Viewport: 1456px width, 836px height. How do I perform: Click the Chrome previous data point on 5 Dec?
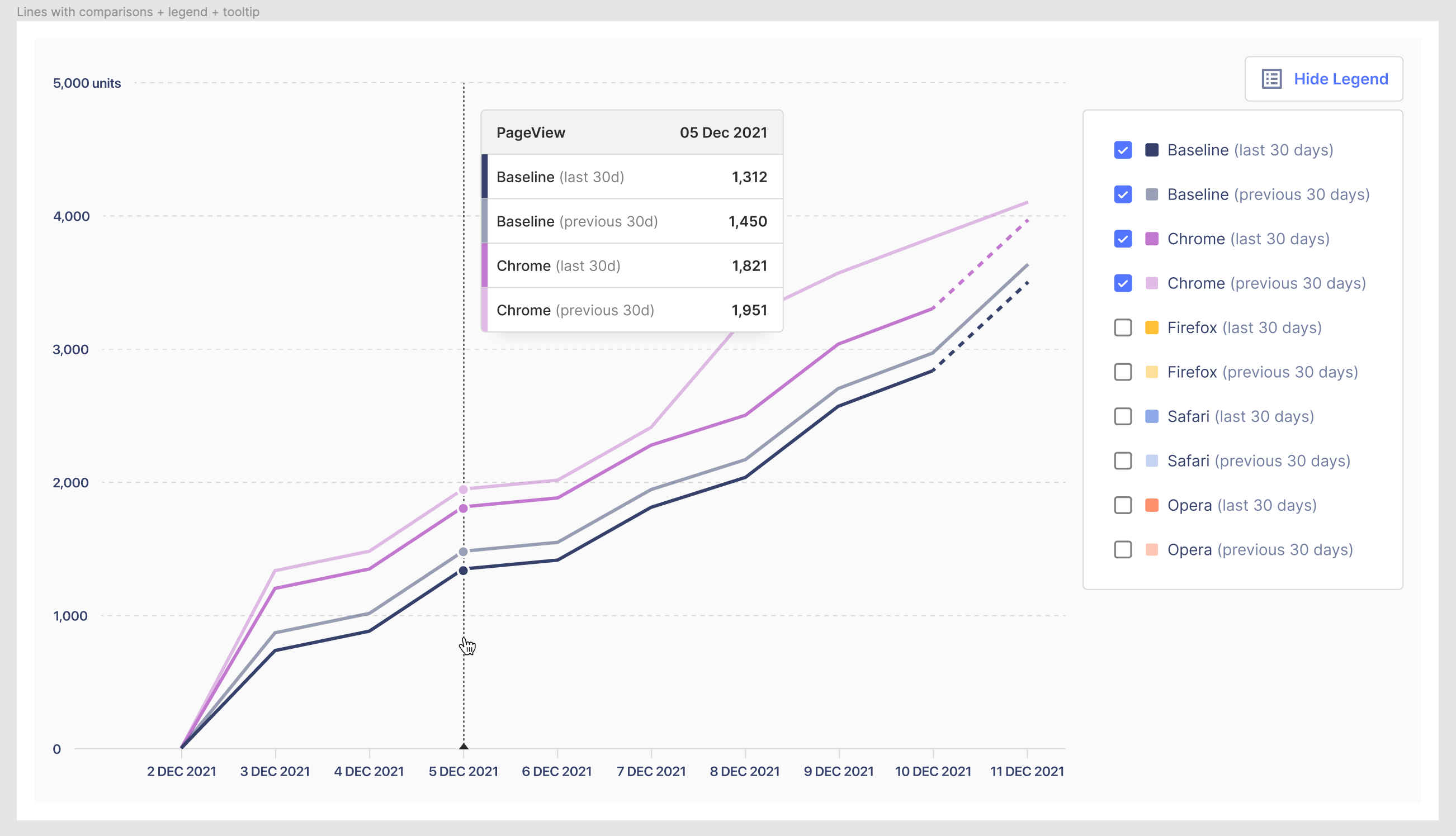464,490
